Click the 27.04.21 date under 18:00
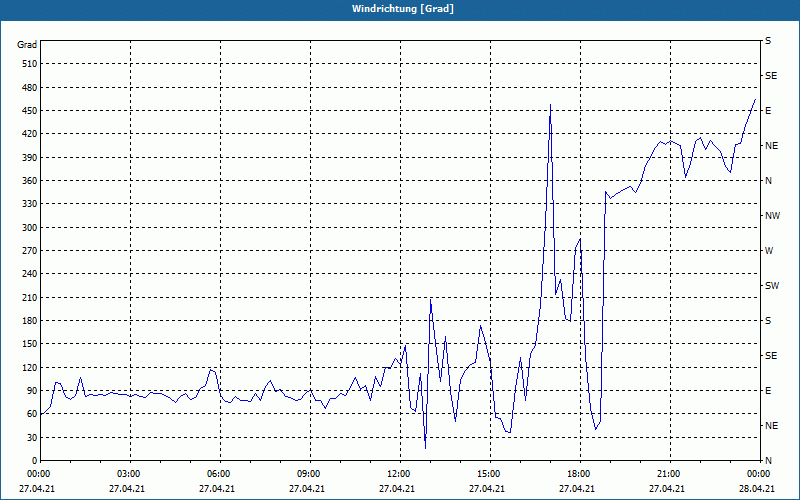The height and width of the screenshot is (500, 800). click(x=577, y=489)
